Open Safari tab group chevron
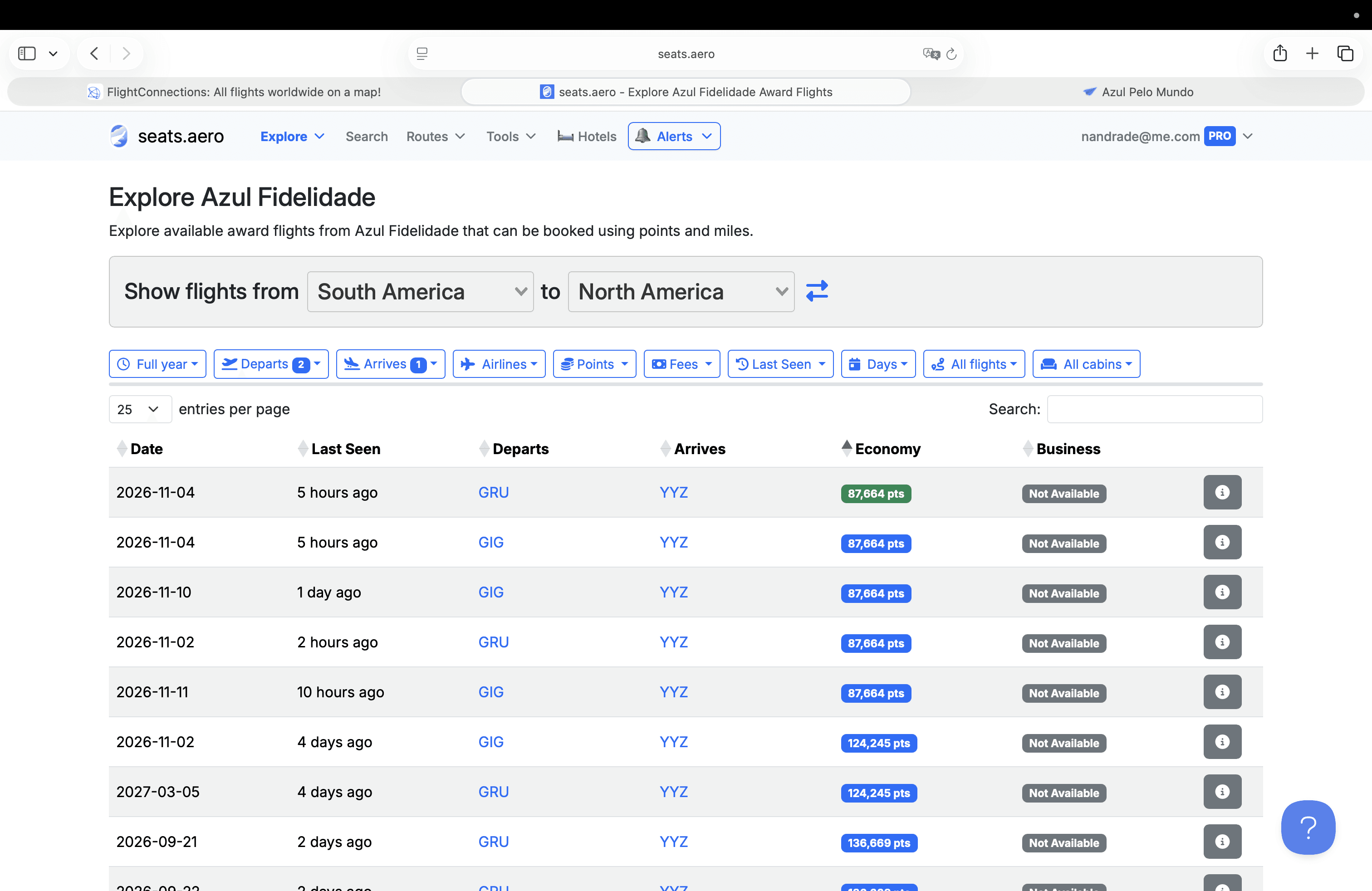This screenshot has width=1372, height=891. tap(53, 54)
